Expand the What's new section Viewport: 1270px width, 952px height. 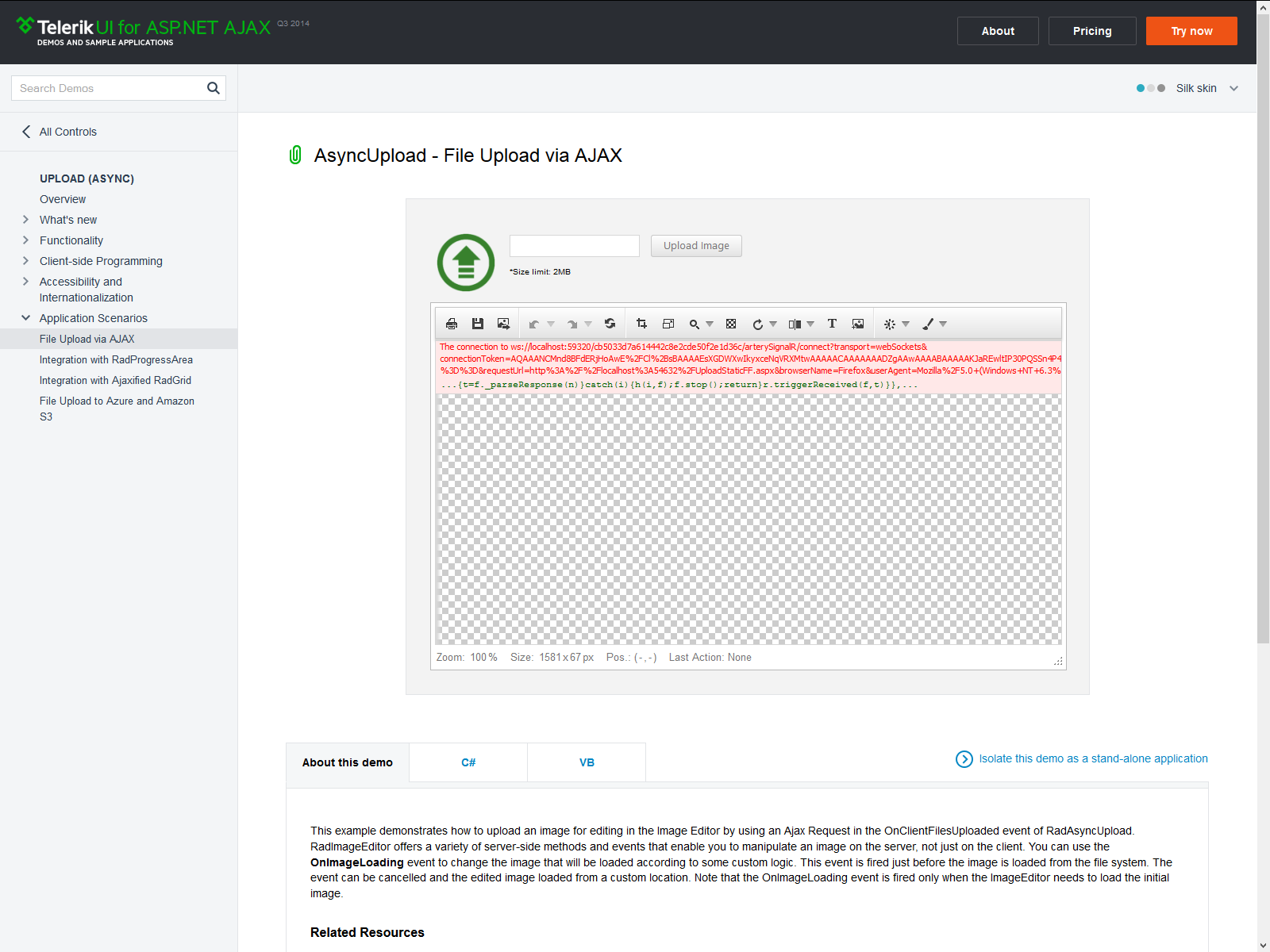(25, 220)
